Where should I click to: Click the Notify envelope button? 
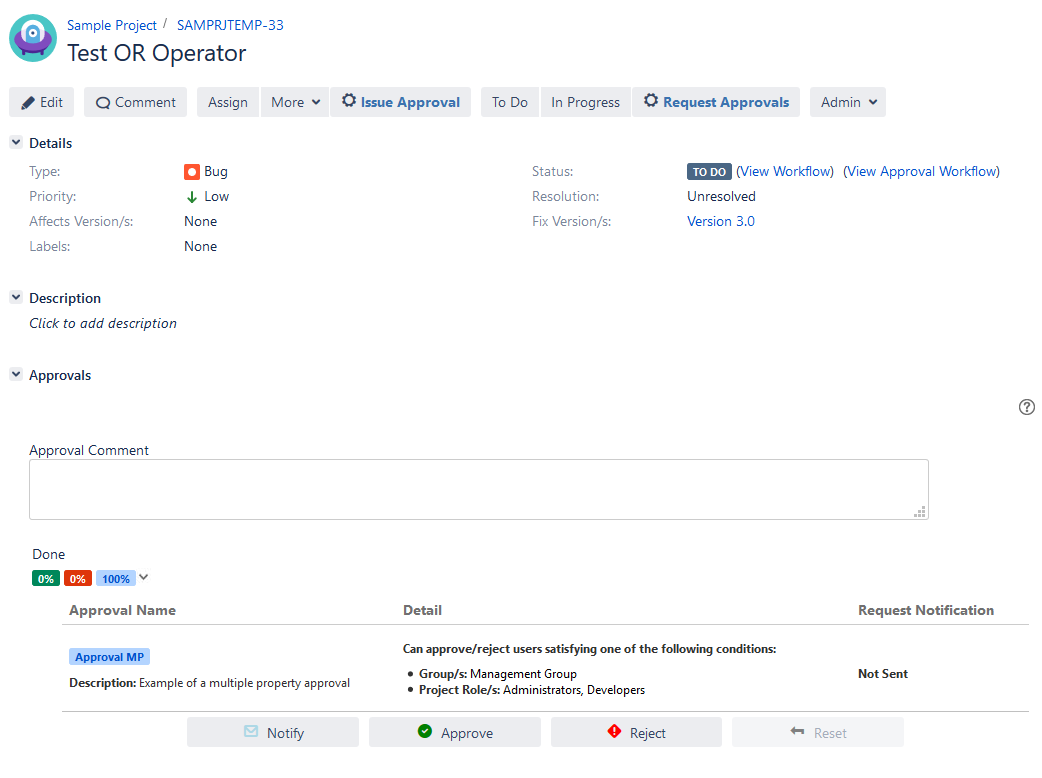pyautogui.click(x=273, y=732)
